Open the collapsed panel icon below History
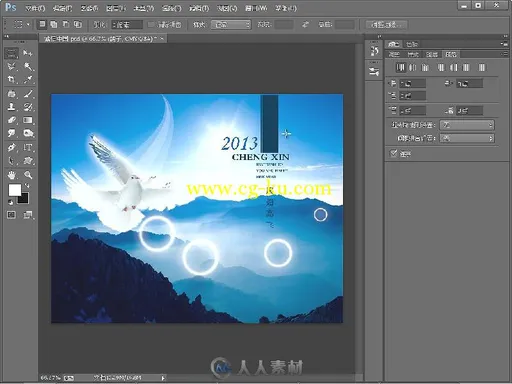The width and height of the screenshot is (512, 384). point(374,71)
